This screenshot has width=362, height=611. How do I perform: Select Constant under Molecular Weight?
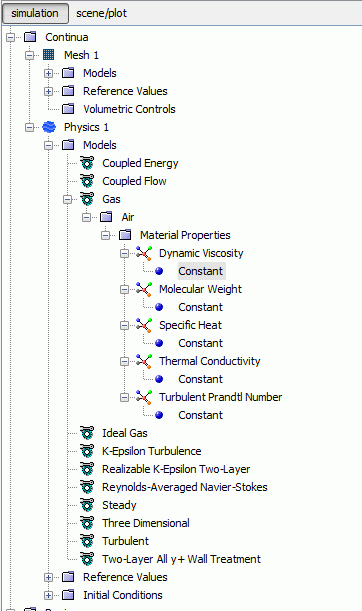200,307
